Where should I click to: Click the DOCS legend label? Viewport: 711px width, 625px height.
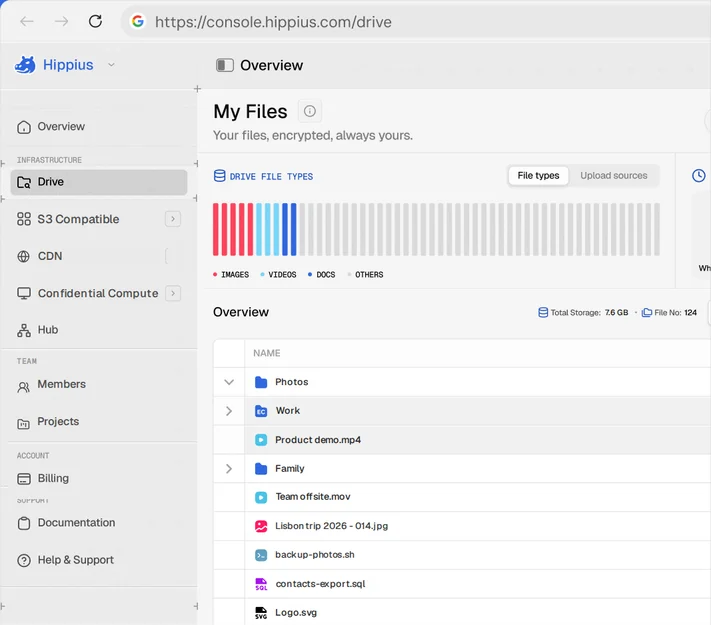tap(326, 275)
